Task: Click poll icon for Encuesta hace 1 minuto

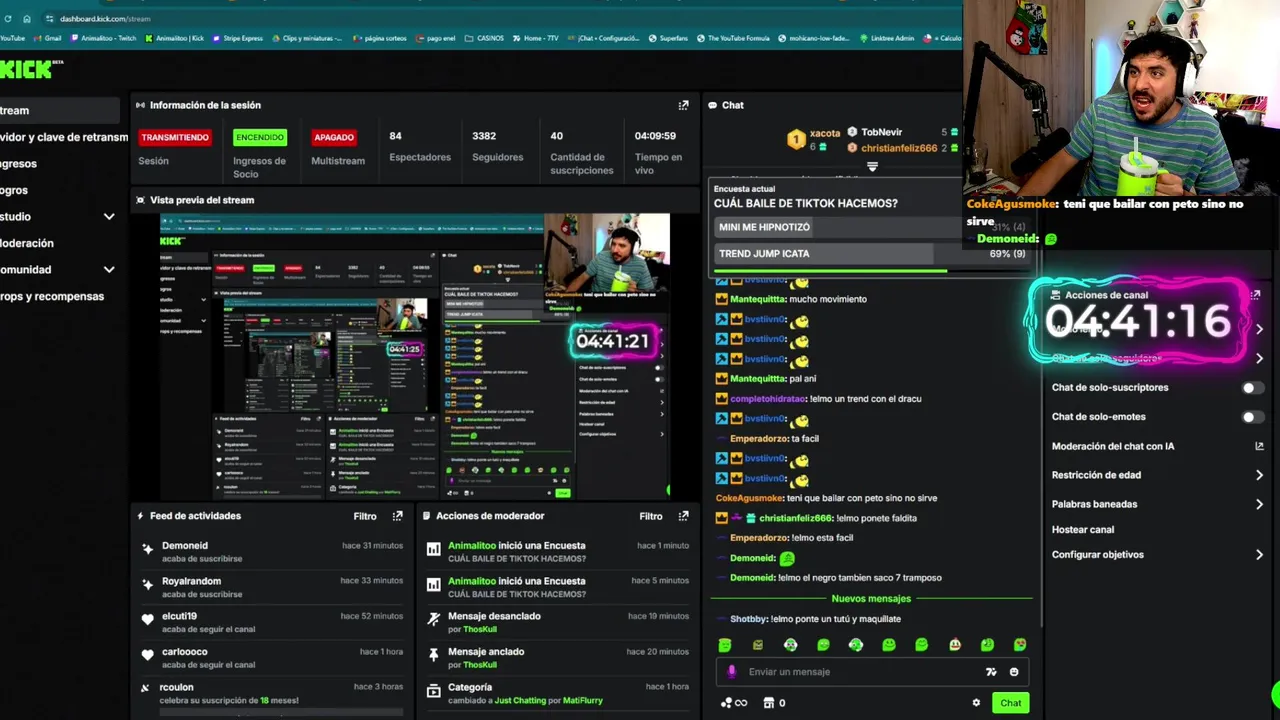Action: (x=433, y=549)
